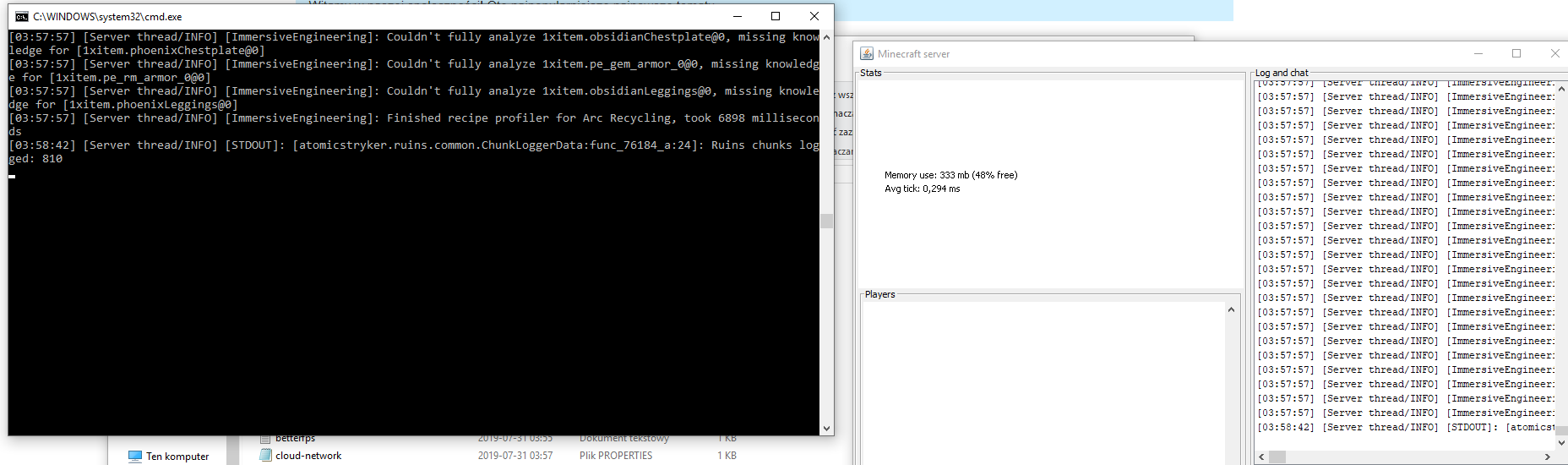This screenshot has width=1568, height=465.
Task: Click the Players list scroll up arrow
Action: pos(1231,310)
